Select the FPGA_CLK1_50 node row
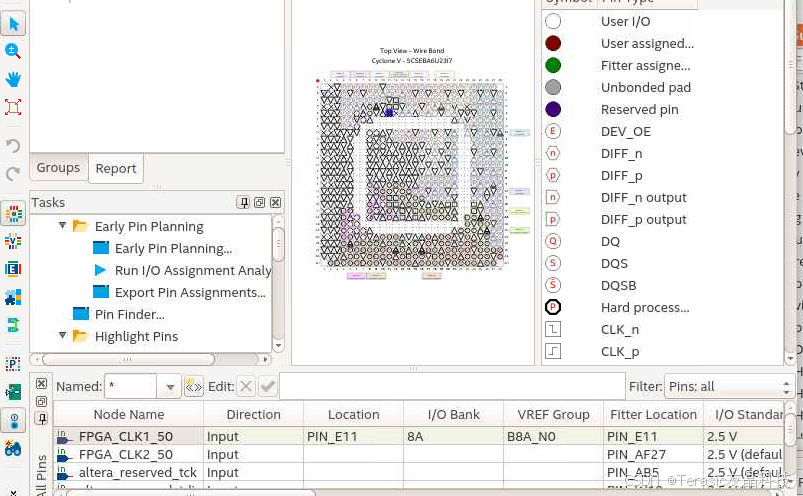Viewport: 803px width, 496px height. 128,436
